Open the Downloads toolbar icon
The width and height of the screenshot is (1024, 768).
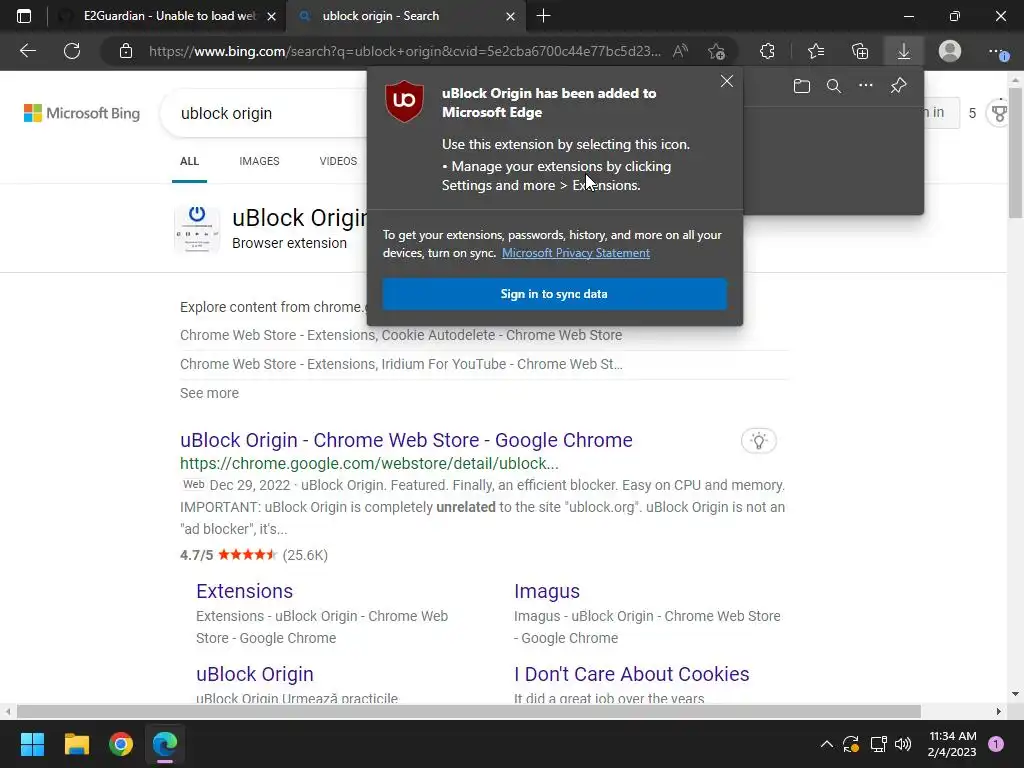tap(904, 51)
